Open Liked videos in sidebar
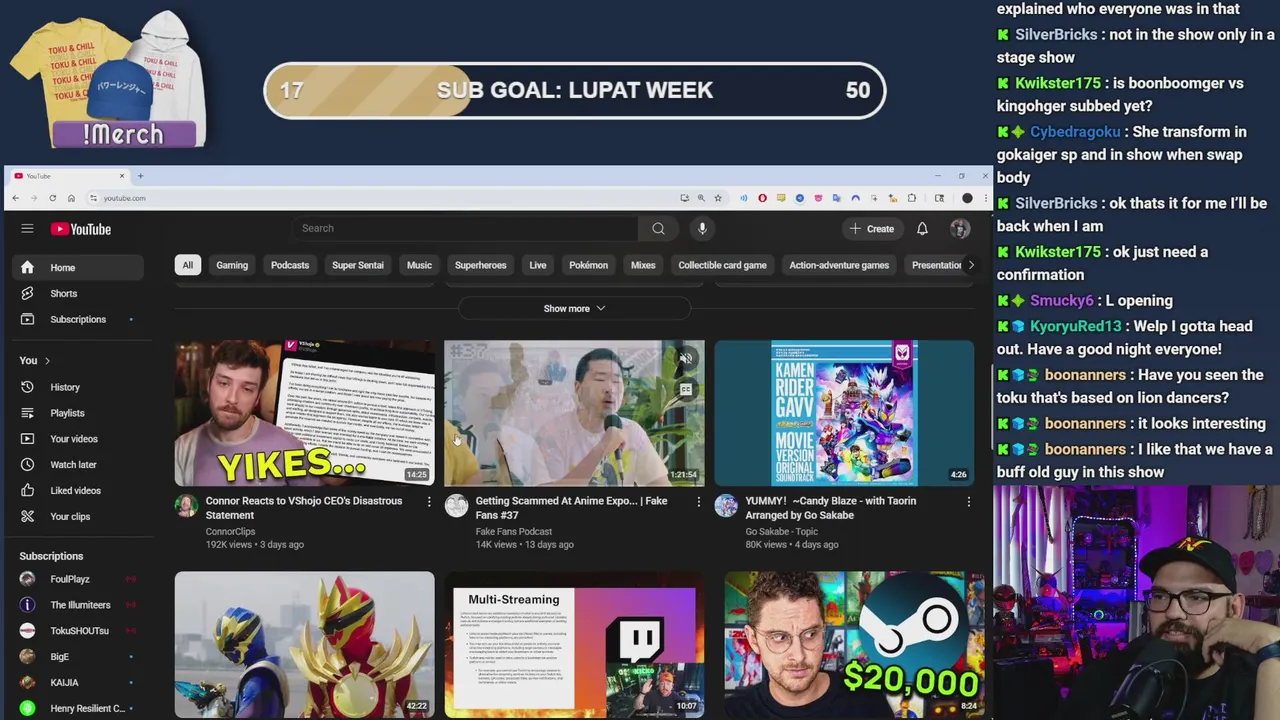Image resolution: width=1280 pixels, height=720 pixels. point(77,491)
